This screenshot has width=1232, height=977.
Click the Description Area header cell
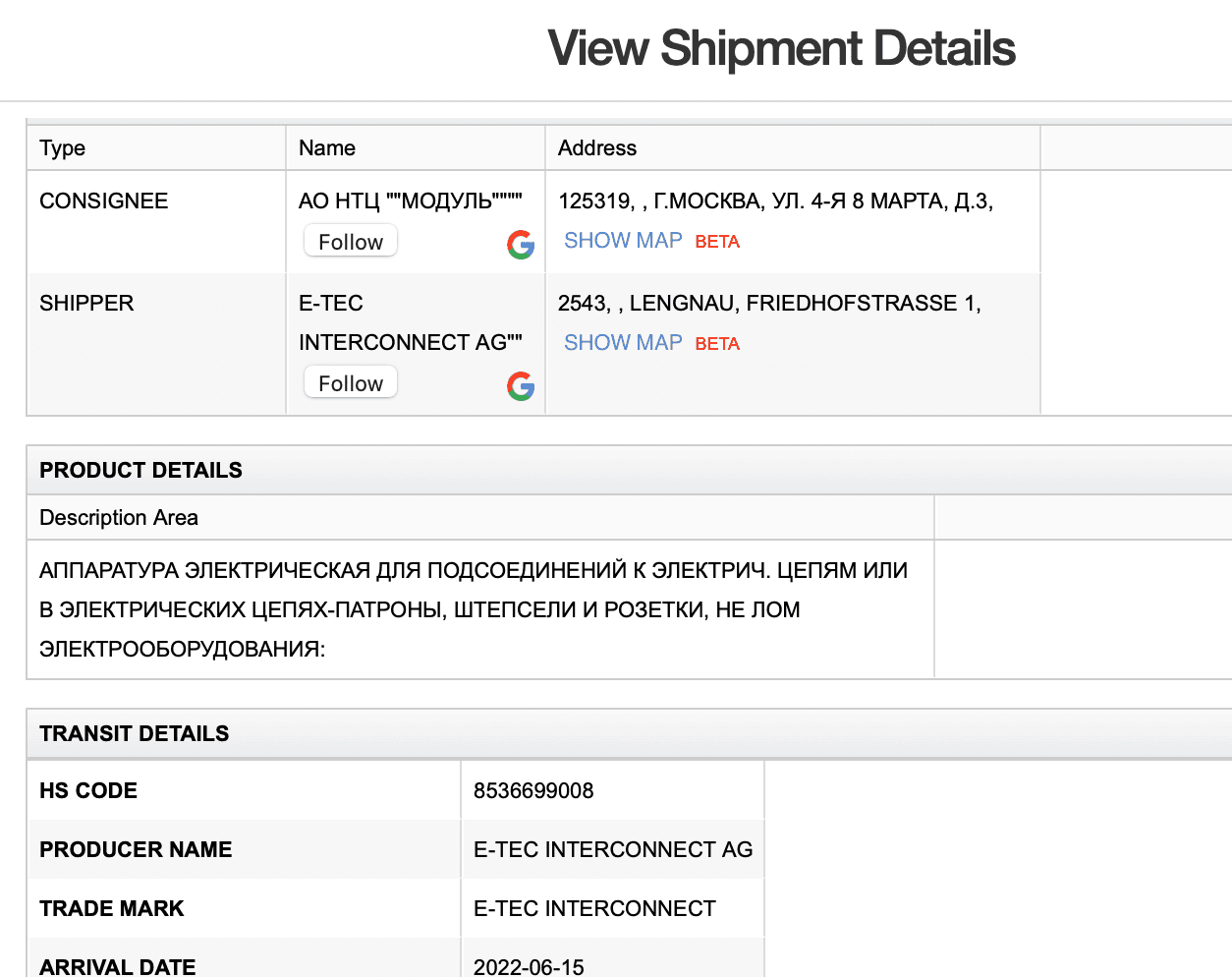pyautogui.click(x=119, y=518)
